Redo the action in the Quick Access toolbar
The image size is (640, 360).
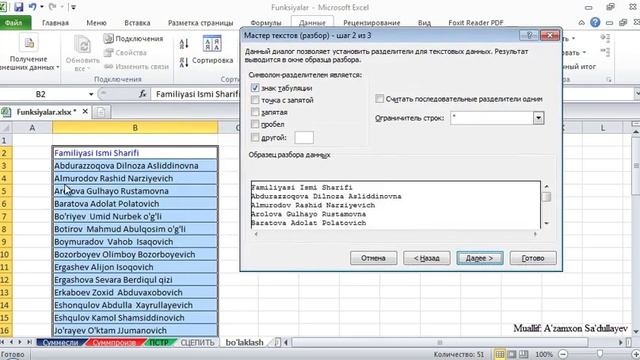coord(52,7)
